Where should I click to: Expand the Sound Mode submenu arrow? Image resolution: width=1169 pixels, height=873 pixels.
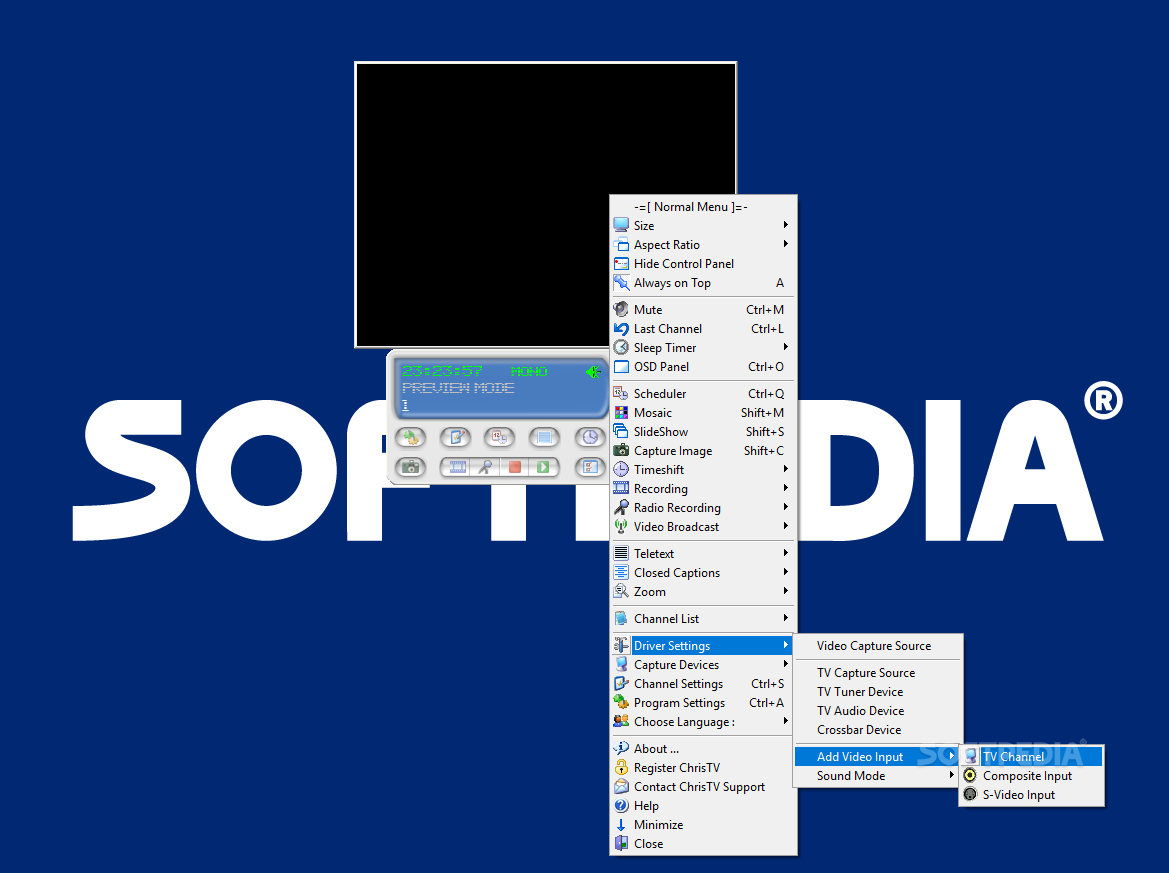pos(952,775)
